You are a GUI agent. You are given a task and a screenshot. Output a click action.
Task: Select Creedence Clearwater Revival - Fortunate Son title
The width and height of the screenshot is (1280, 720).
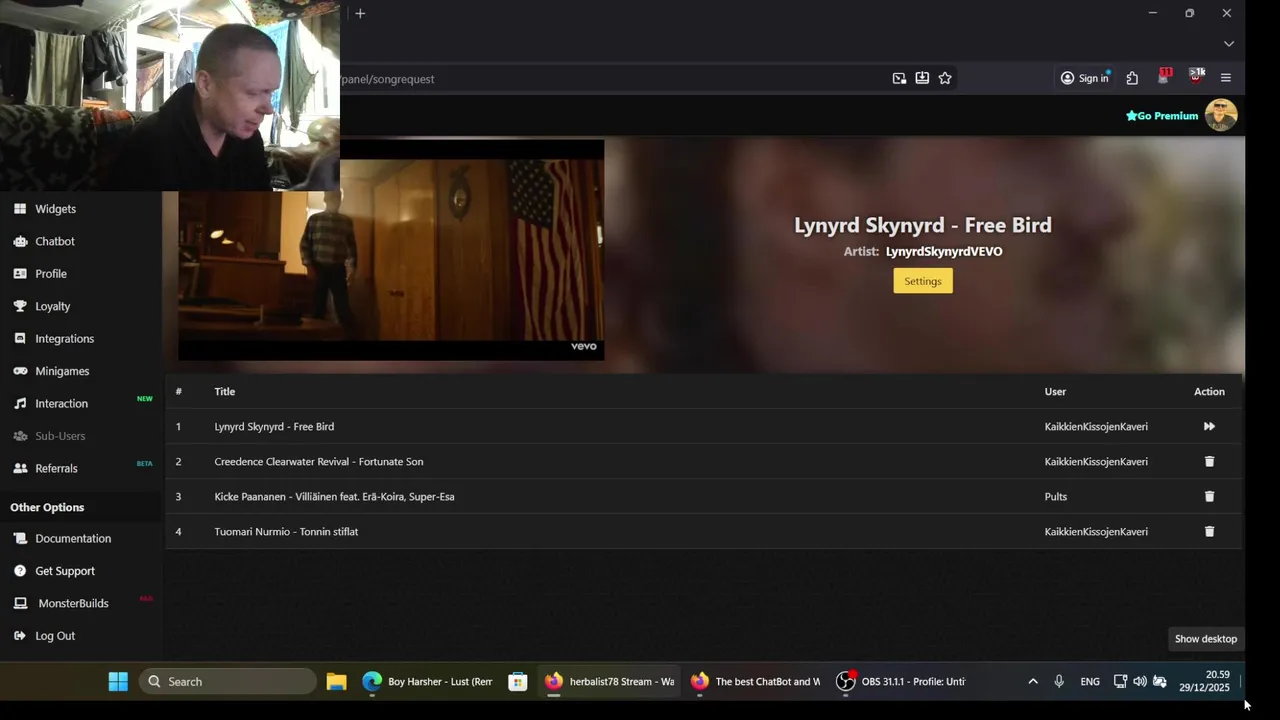[x=319, y=462]
